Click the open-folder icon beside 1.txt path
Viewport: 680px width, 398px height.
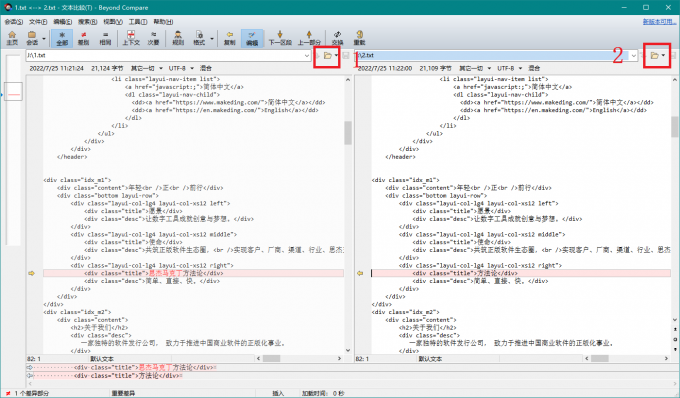click(x=328, y=55)
